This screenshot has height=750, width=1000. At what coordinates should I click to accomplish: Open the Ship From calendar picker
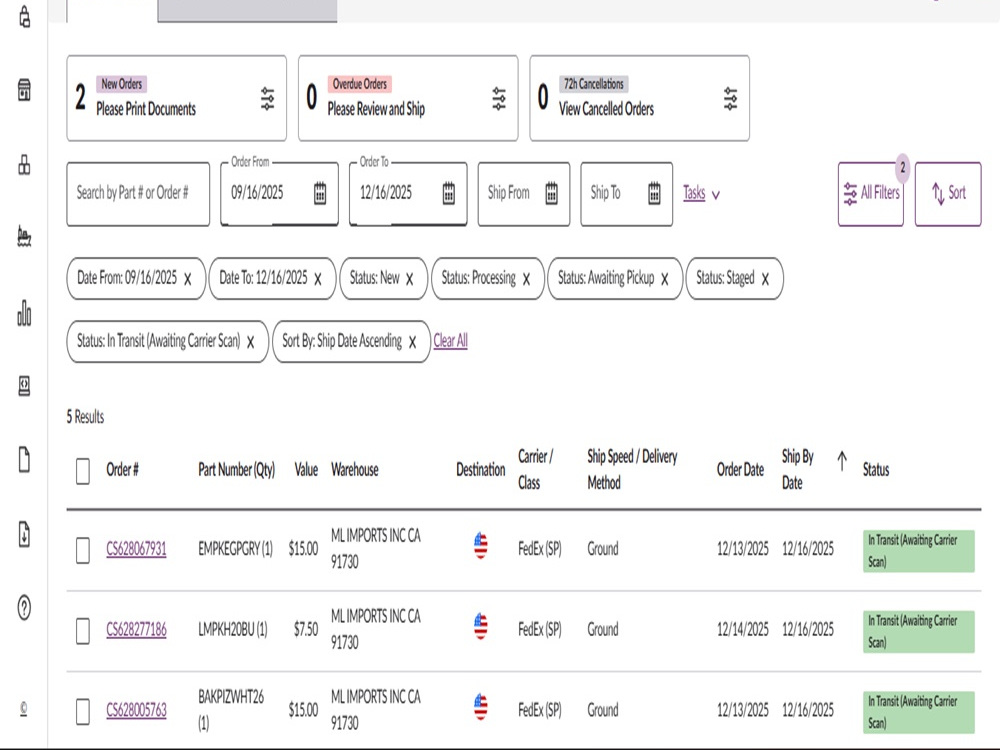click(x=552, y=193)
